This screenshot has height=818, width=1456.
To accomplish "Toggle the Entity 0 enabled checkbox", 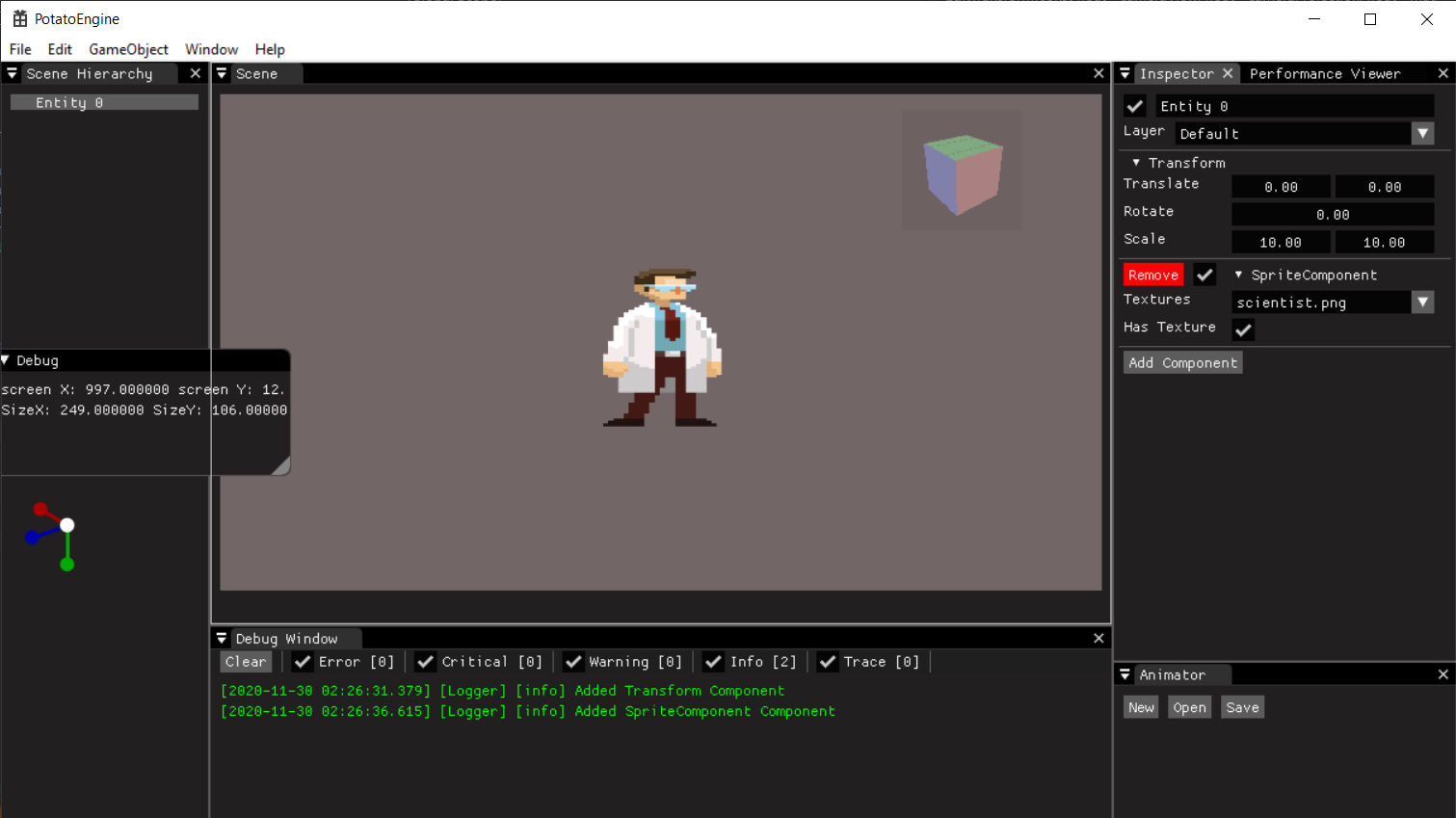I will click(x=1134, y=106).
